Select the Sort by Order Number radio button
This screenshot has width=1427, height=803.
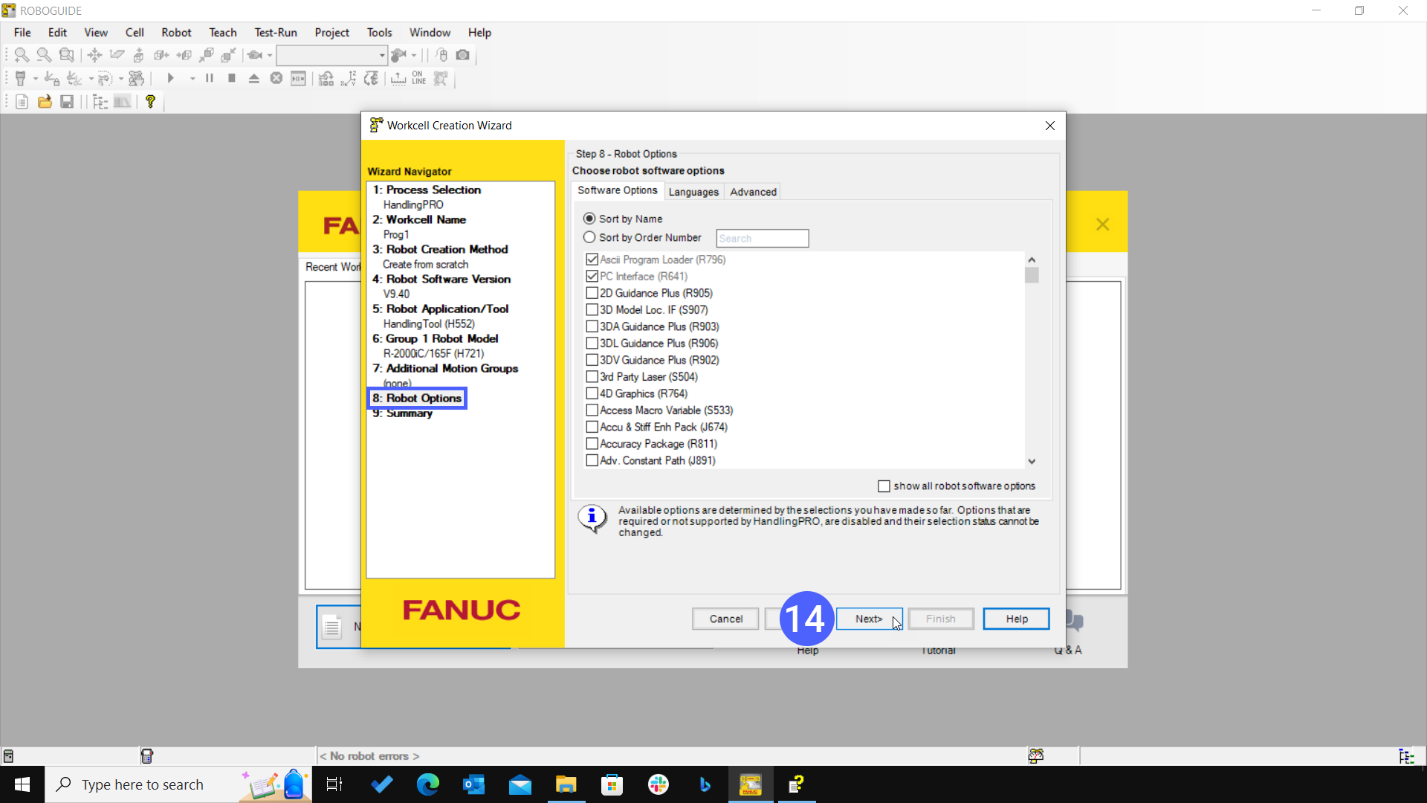589,237
